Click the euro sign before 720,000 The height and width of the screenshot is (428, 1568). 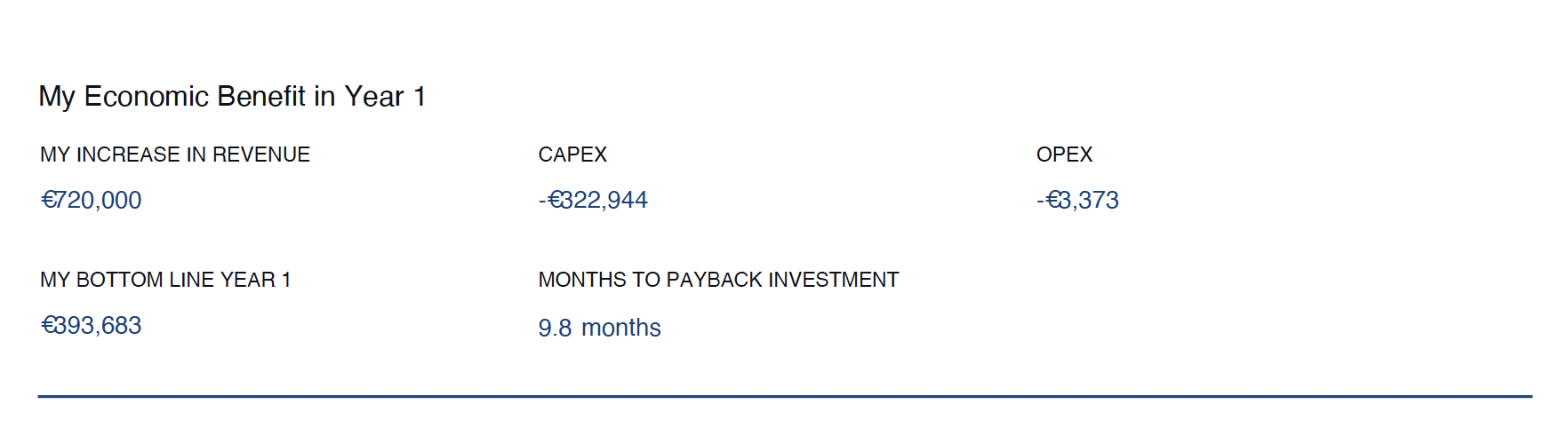[x=48, y=200]
